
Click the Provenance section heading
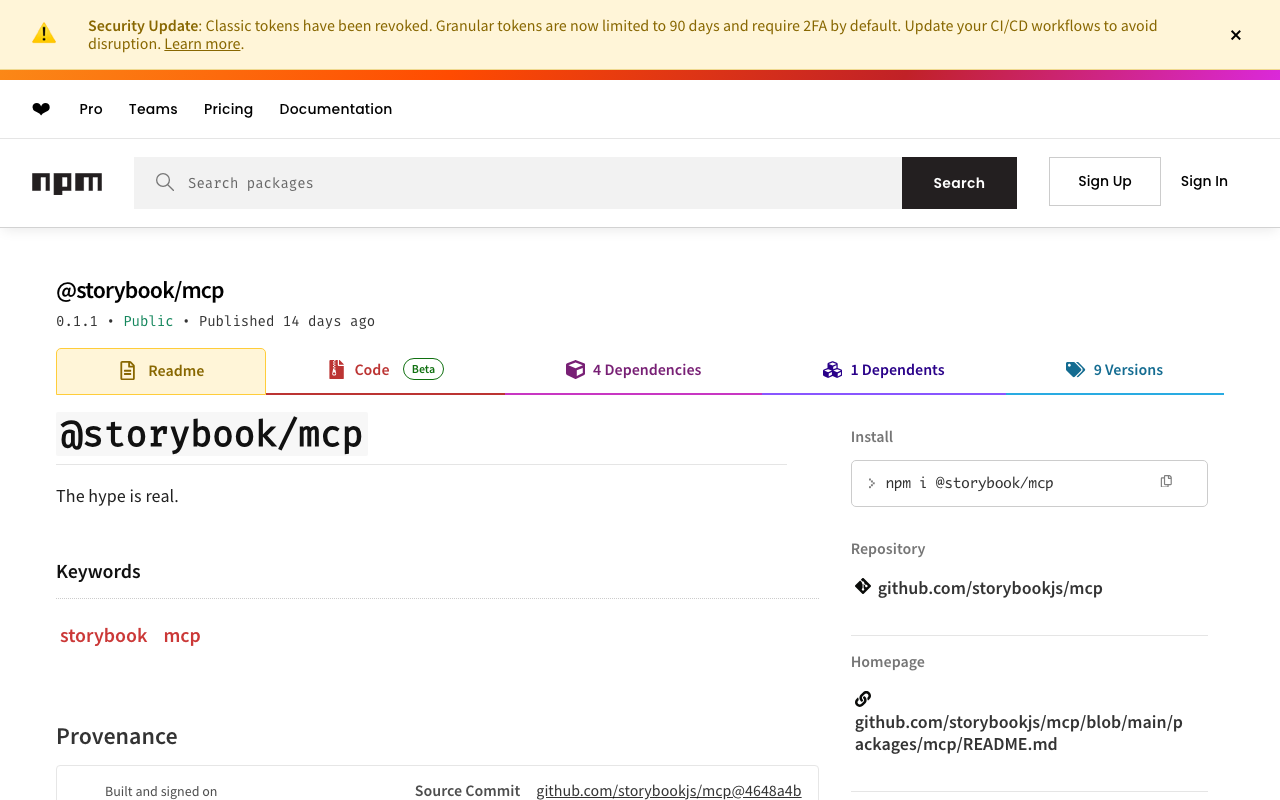click(x=117, y=736)
